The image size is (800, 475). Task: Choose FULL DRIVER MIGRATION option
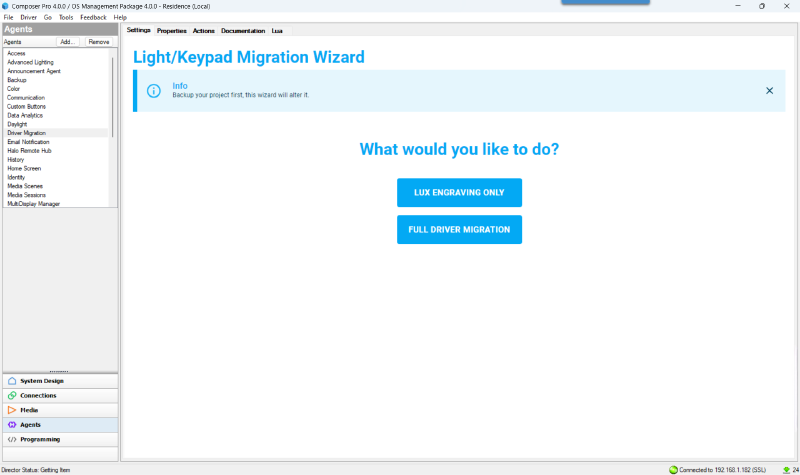coord(459,230)
